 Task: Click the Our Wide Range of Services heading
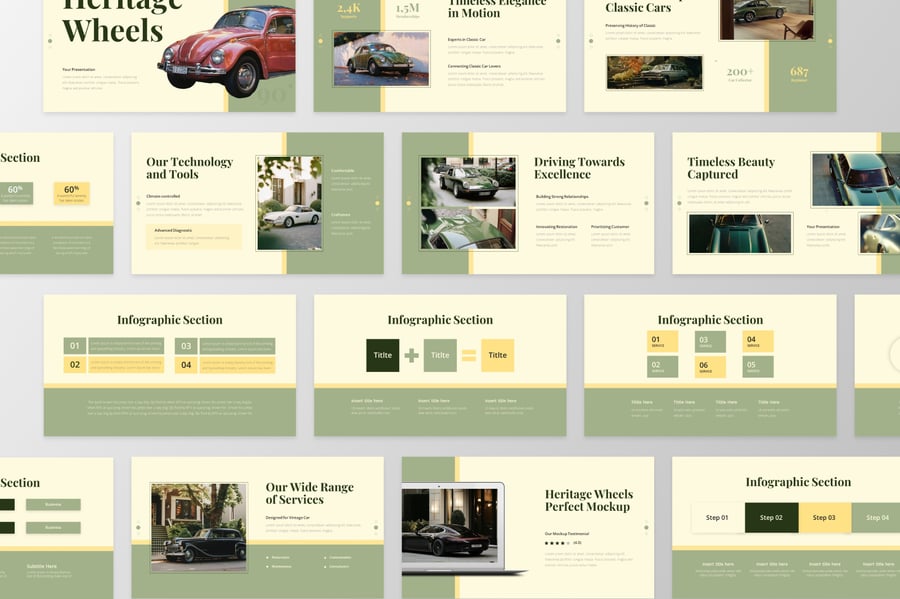click(309, 493)
